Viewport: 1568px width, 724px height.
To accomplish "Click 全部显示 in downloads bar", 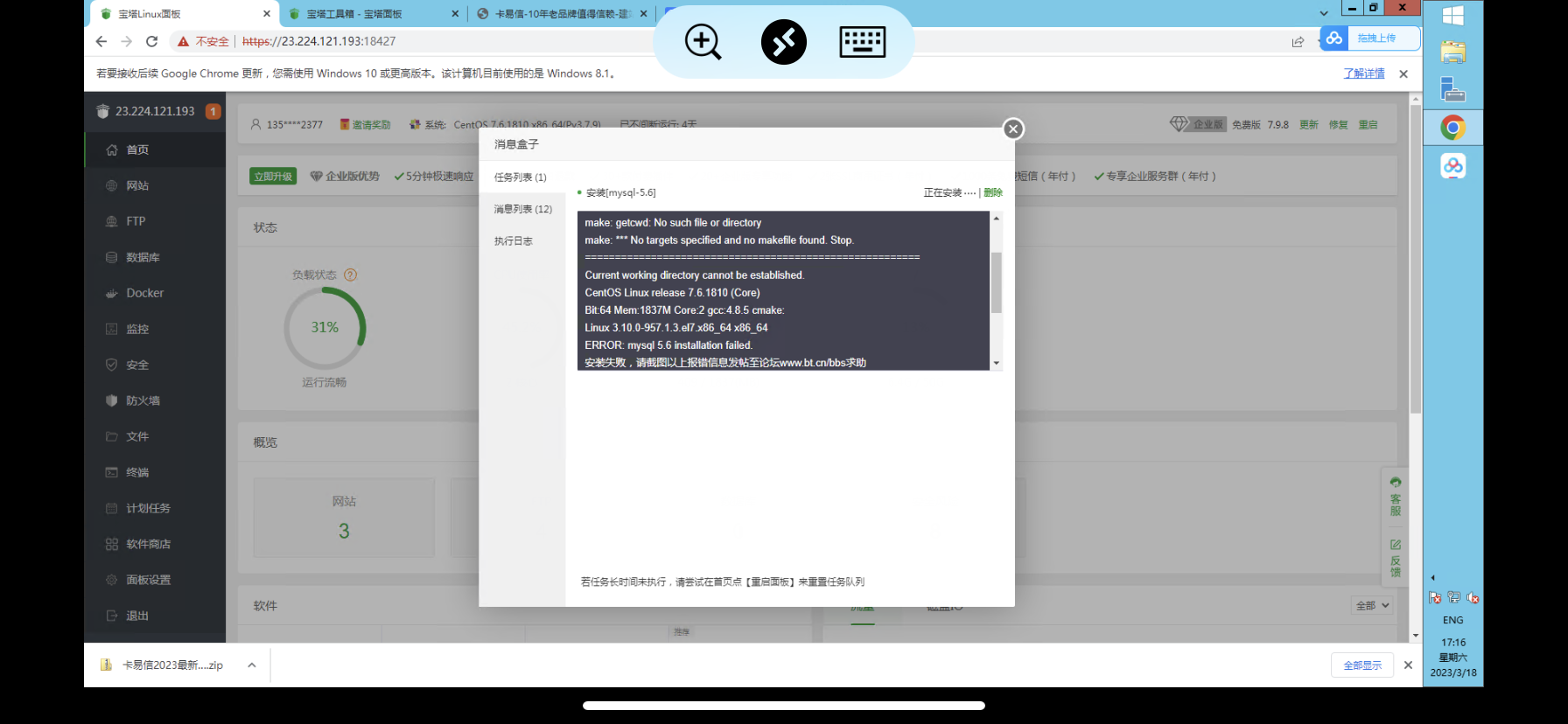I will click(x=1362, y=665).
